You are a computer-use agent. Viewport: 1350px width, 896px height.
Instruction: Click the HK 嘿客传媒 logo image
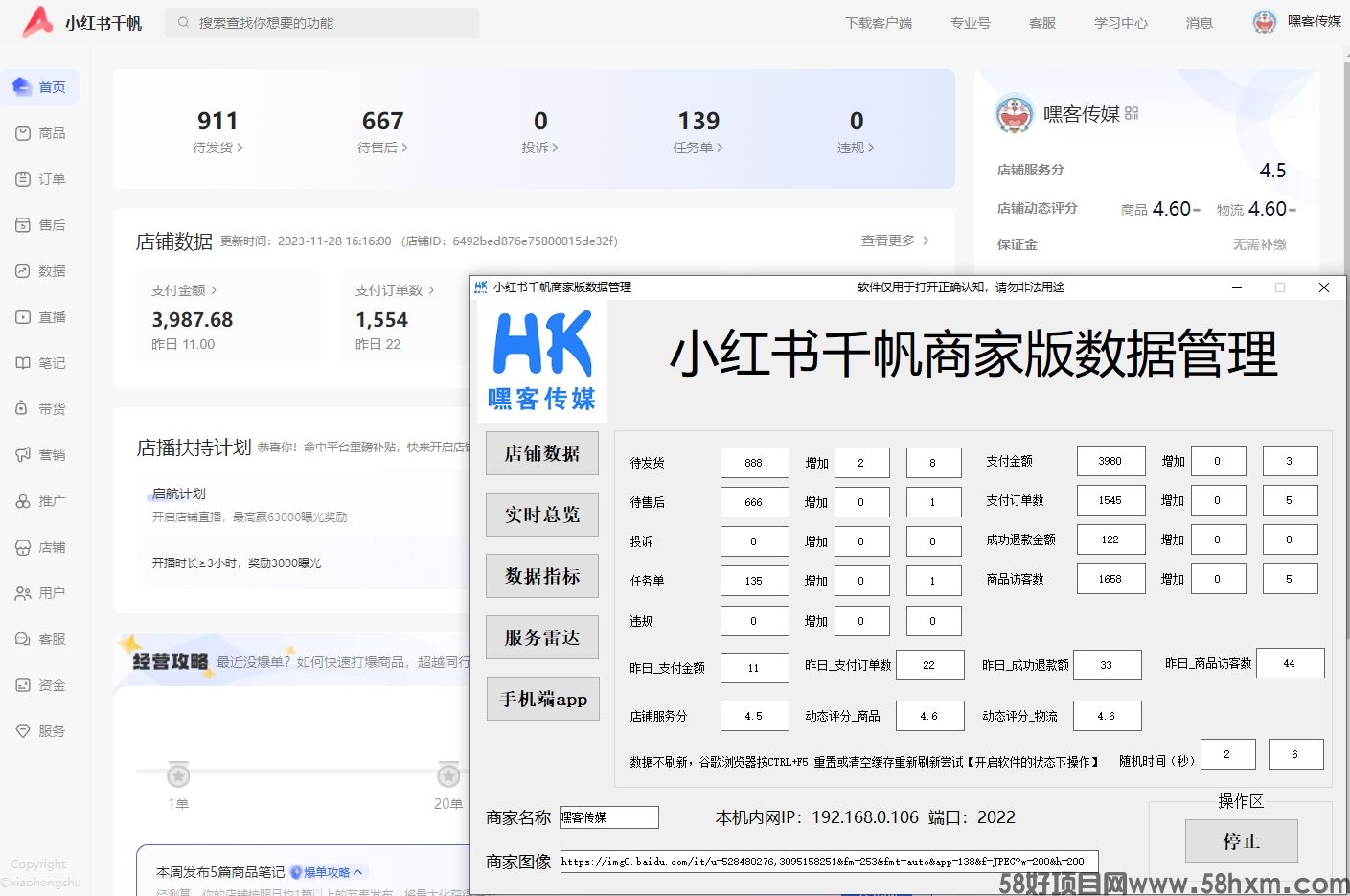pos(542,362)
